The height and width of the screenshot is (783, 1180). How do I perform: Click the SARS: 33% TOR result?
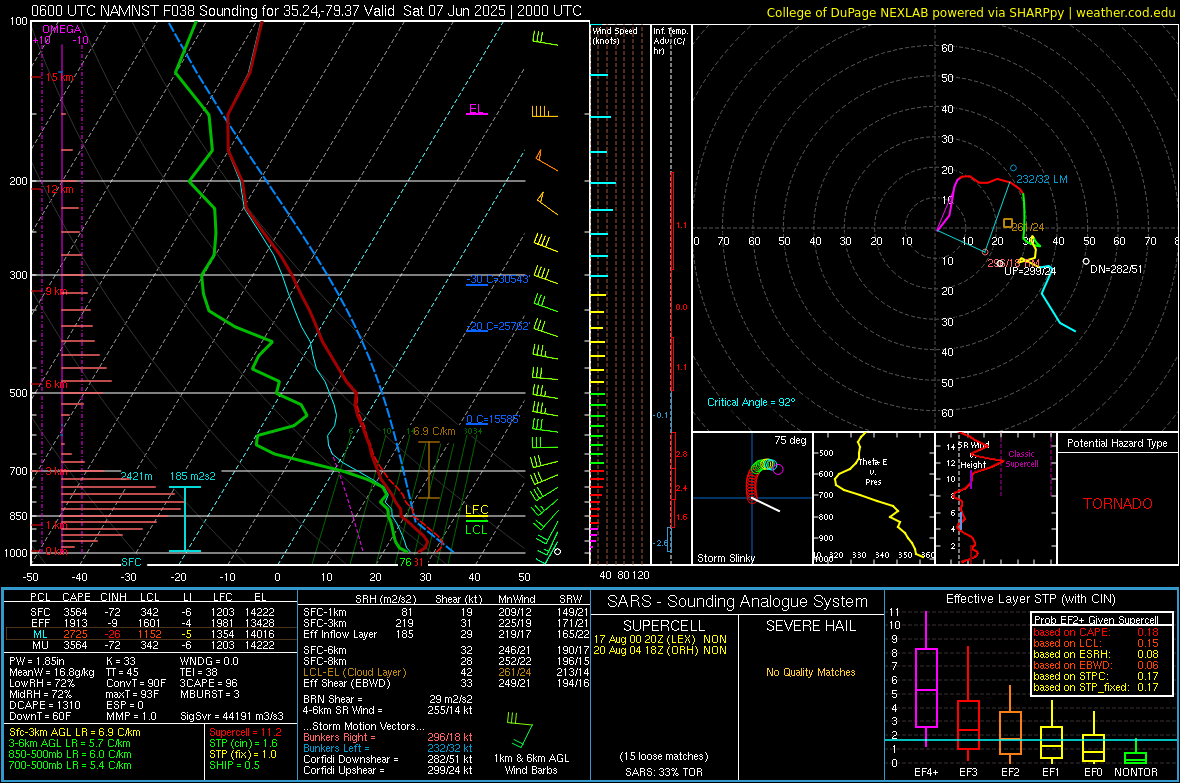(x=664, y=772)
